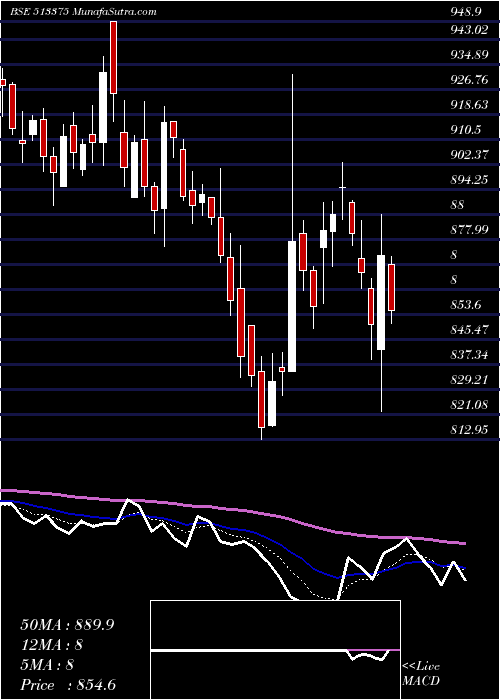Select the 934.89 price level label

(469, 55)
